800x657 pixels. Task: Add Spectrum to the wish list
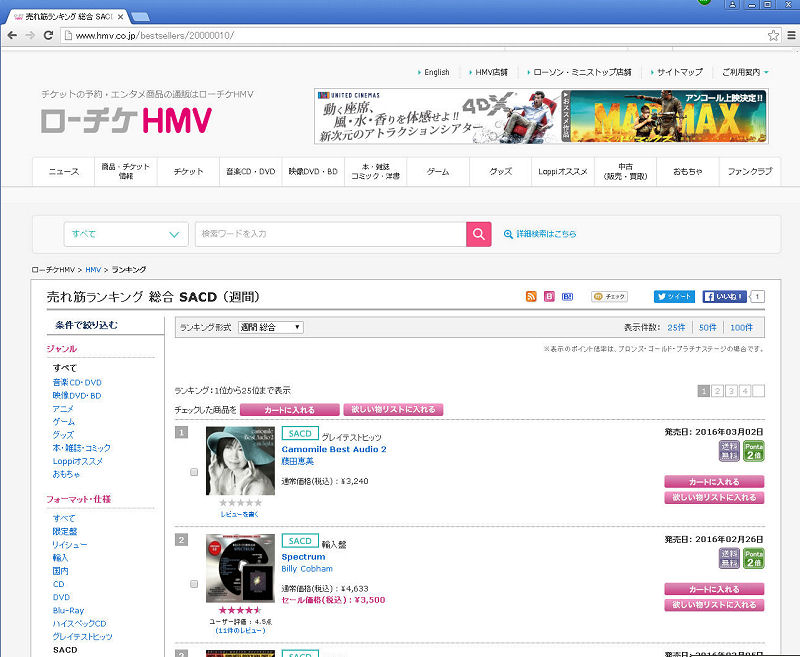(x=714, y=605)
